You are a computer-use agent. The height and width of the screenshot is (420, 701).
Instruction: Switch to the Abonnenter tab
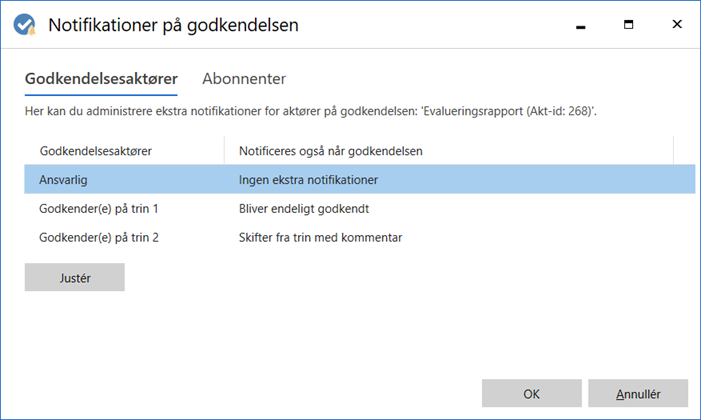pos(244,79)
